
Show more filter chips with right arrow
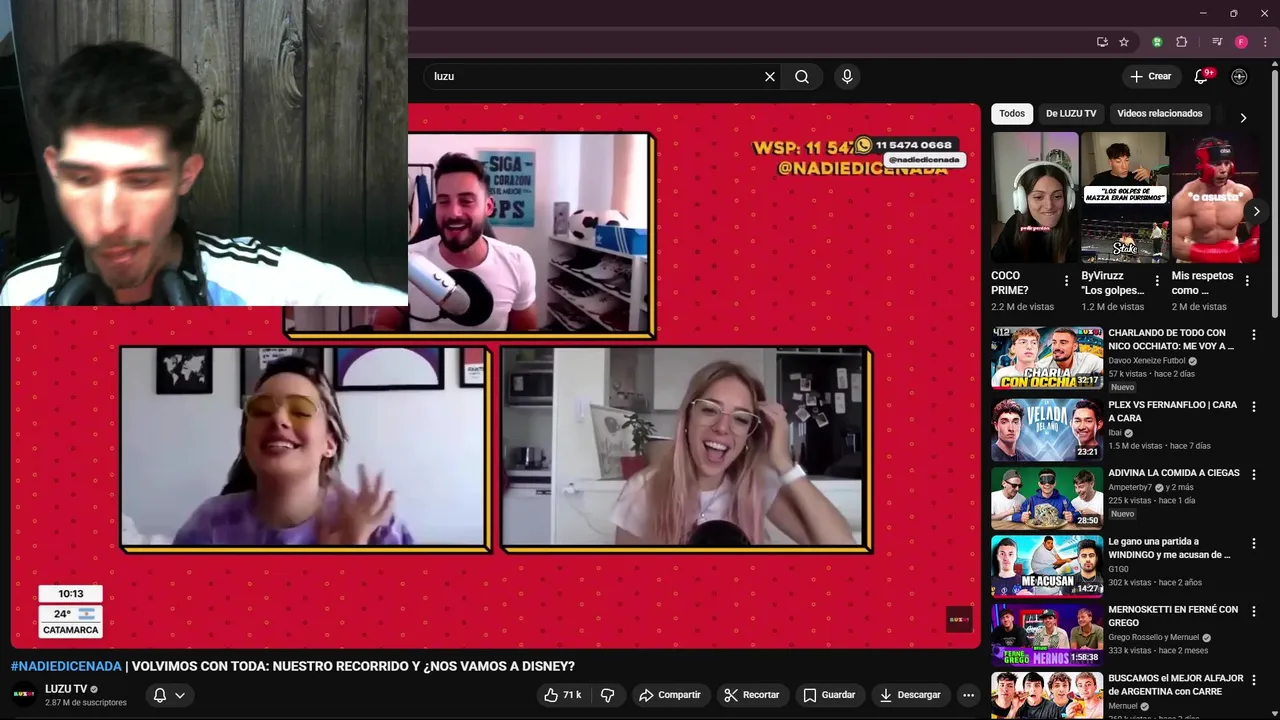click(1243, 117)
